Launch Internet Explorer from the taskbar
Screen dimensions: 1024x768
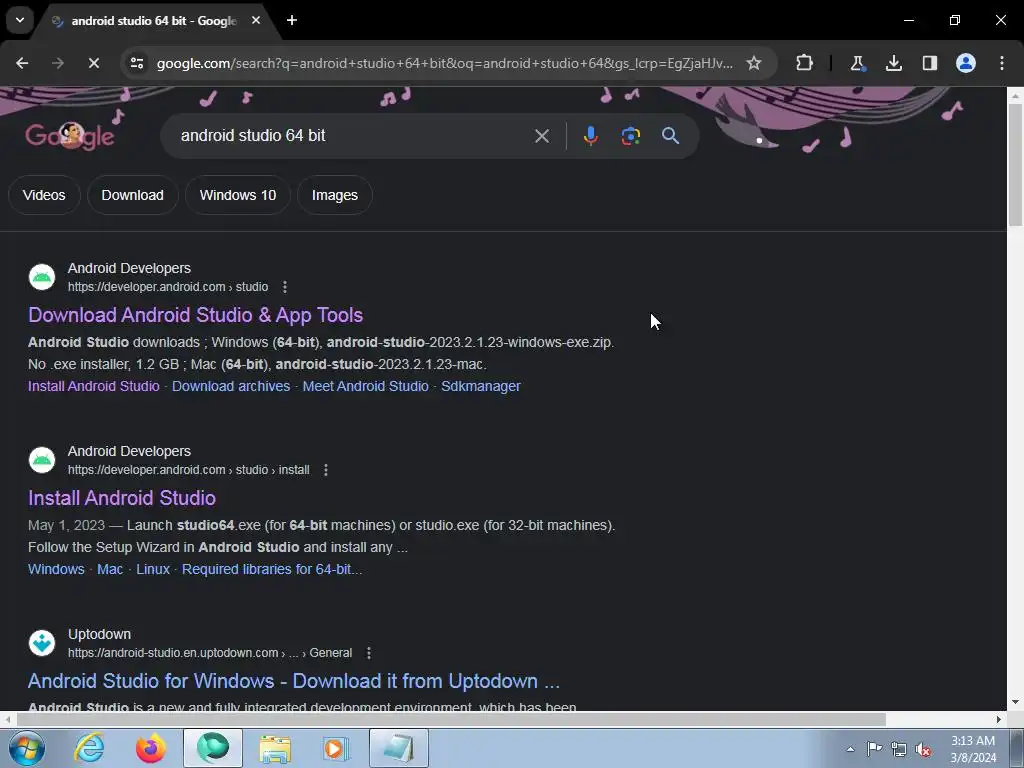pyautogui.click(x=89, y=748)
